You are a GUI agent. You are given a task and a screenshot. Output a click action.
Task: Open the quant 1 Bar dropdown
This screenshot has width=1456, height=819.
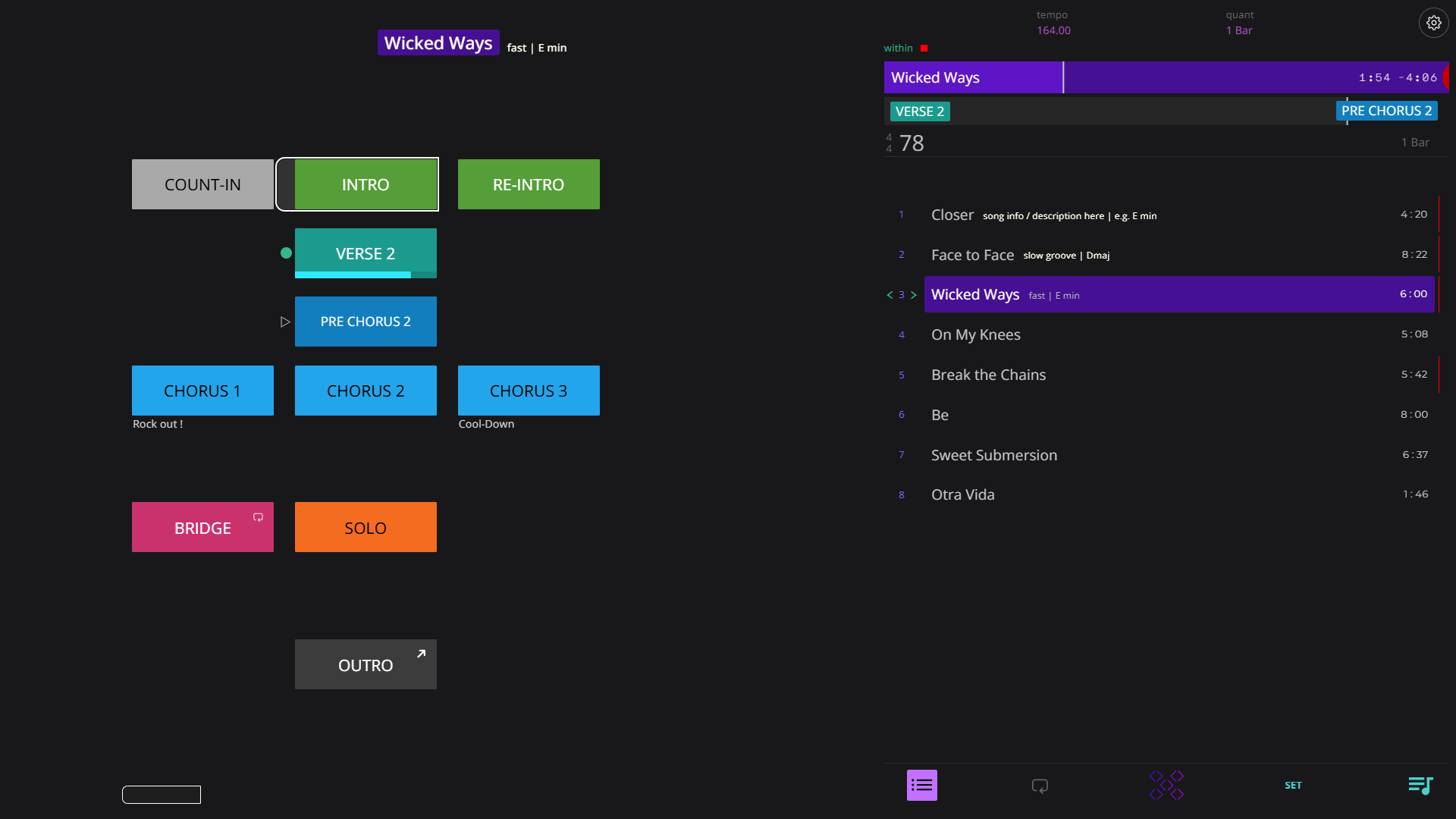(1239, 30)
